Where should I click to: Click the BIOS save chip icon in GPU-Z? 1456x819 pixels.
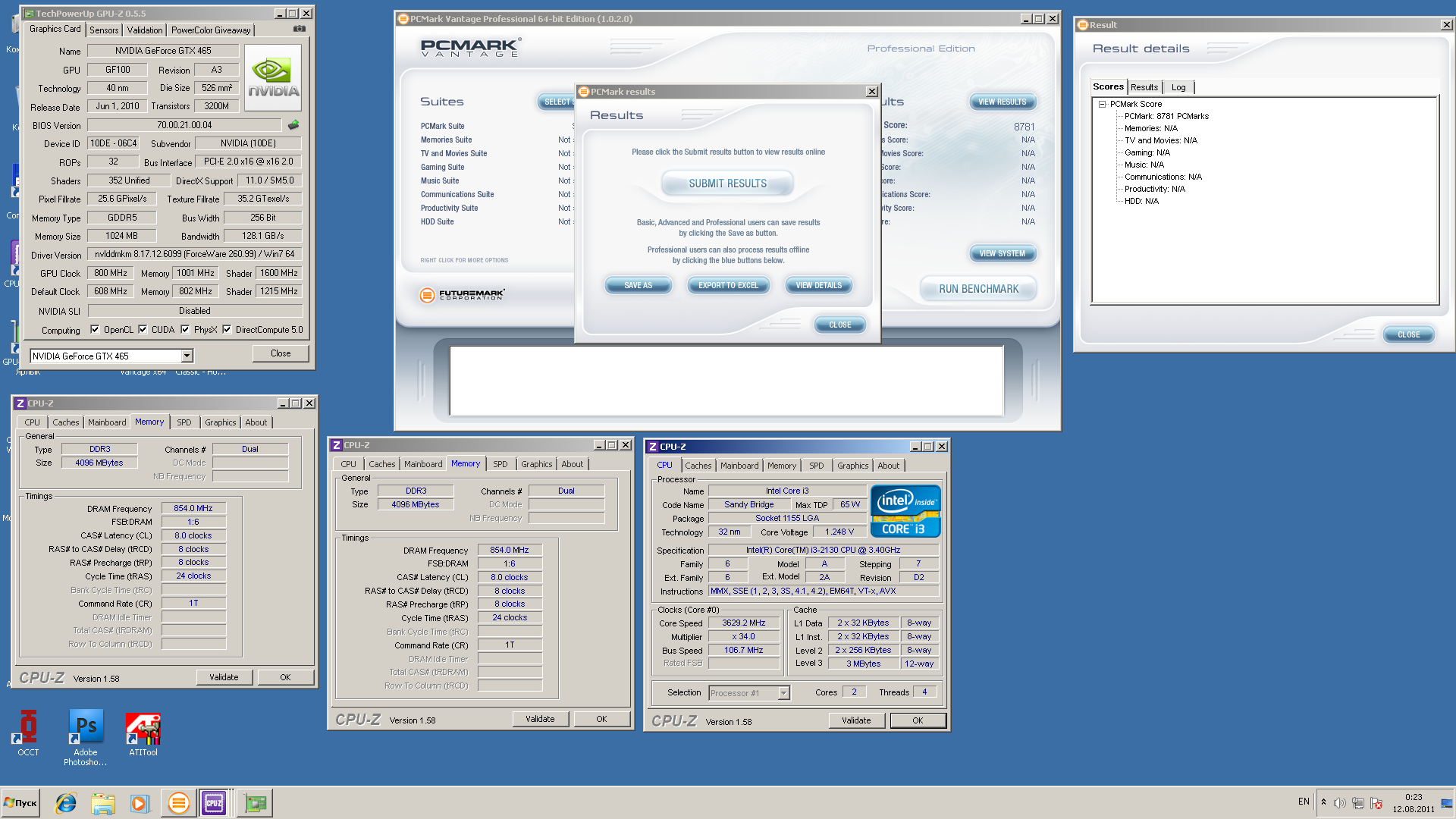click(x=293, y=124)
